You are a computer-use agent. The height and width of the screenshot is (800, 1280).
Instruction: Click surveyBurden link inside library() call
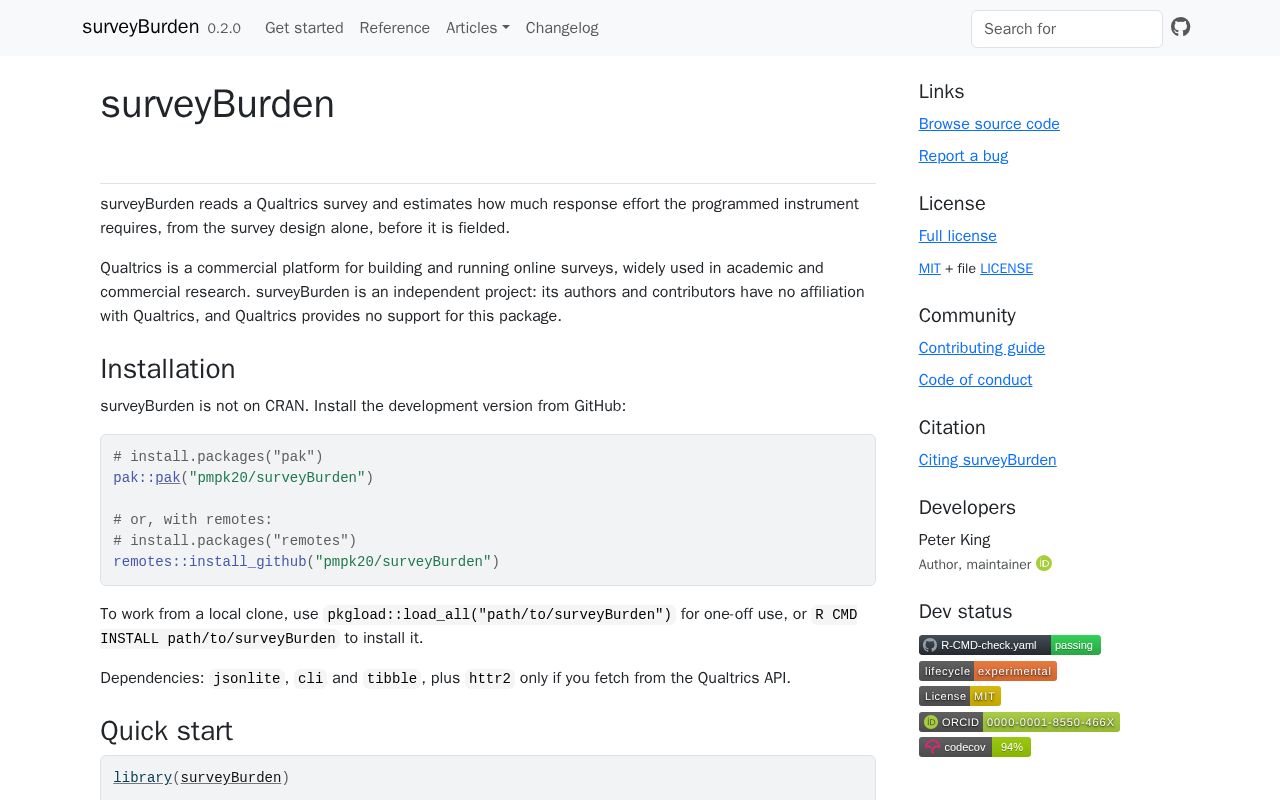(231, 778)
